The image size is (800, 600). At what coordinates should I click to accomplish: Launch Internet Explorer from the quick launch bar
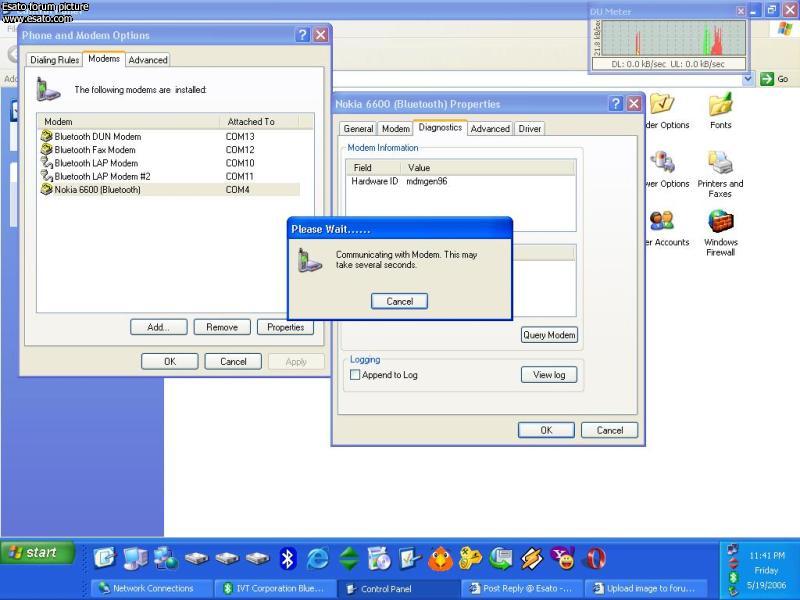coord(317,559)
